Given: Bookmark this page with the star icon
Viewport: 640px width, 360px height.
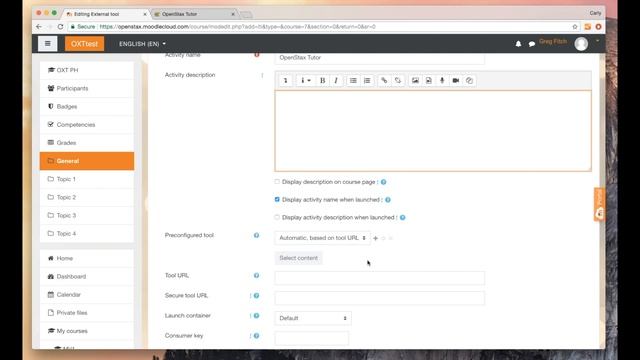Looking at the screenshot, I should [575, 27].
